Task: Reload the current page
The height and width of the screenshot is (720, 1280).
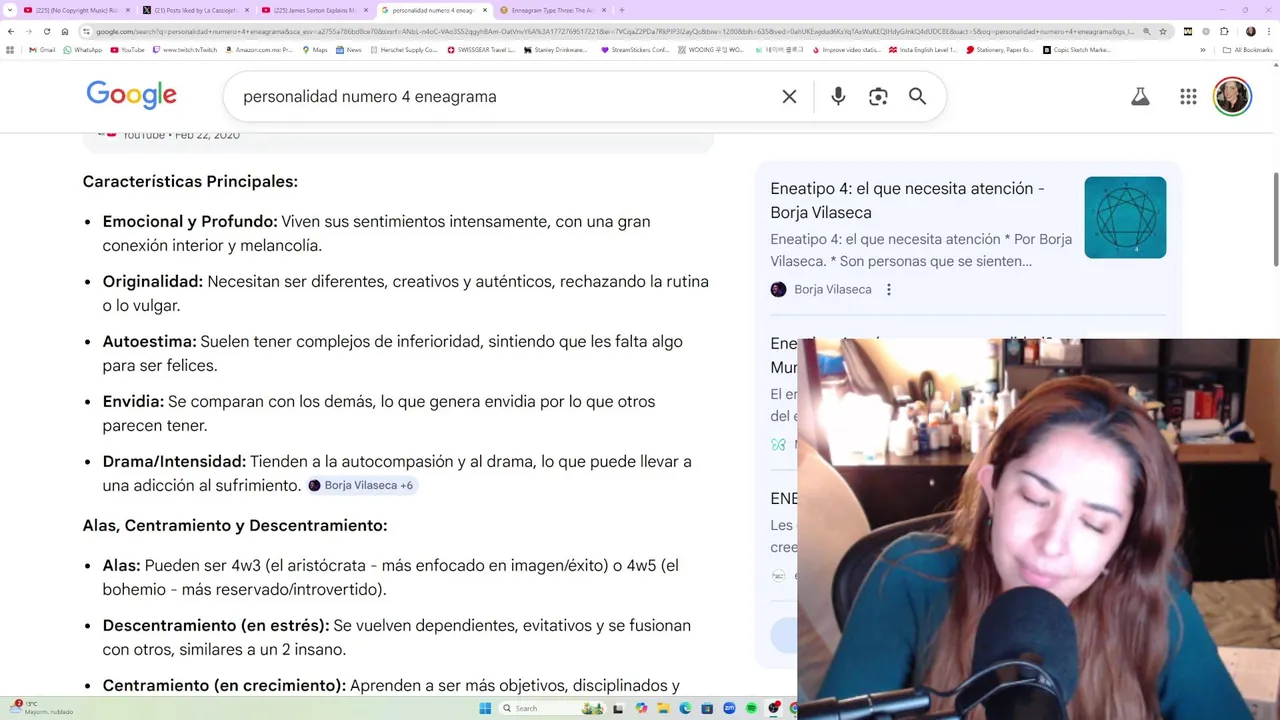Action: coord(46,31)
